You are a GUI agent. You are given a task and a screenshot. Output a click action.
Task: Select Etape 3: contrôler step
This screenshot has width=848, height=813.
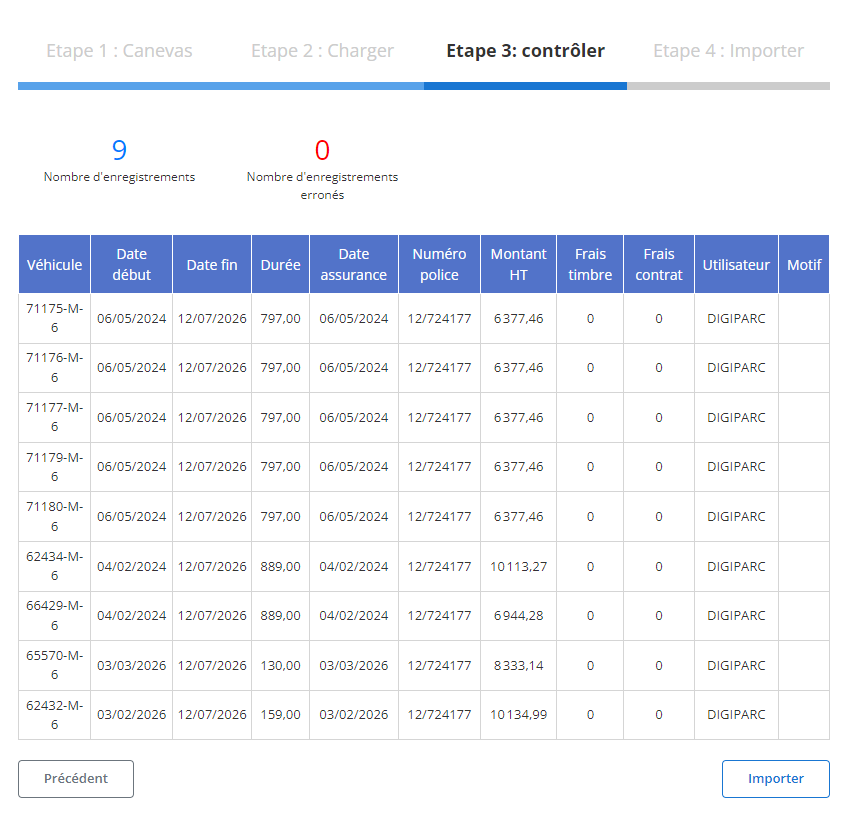pyautogui.click(x=525, y=51)
